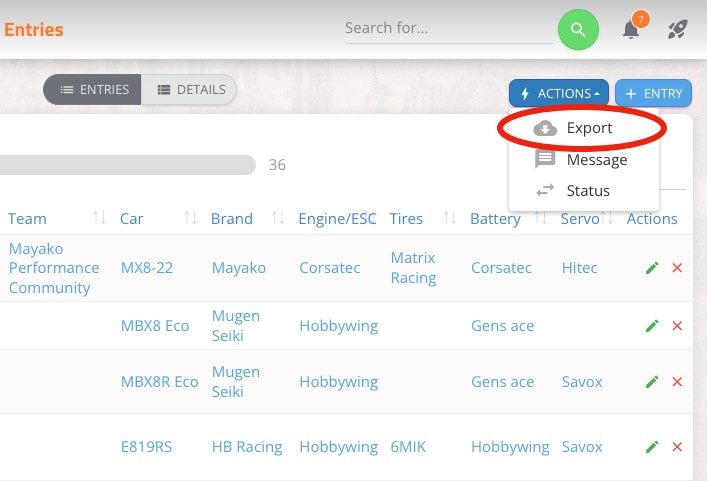The image size is (707, 481).
Task: Click Hitec servo cell
Action: 579,268
